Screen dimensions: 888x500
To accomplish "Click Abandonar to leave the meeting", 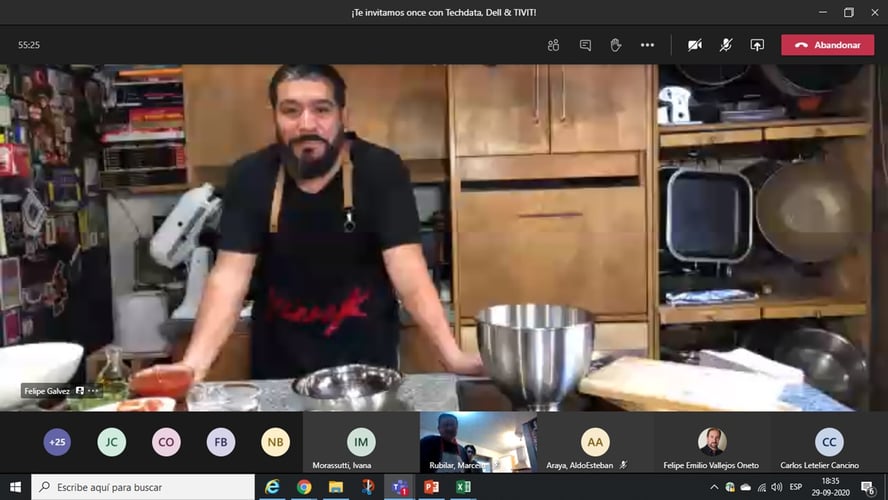I will 827,45.
